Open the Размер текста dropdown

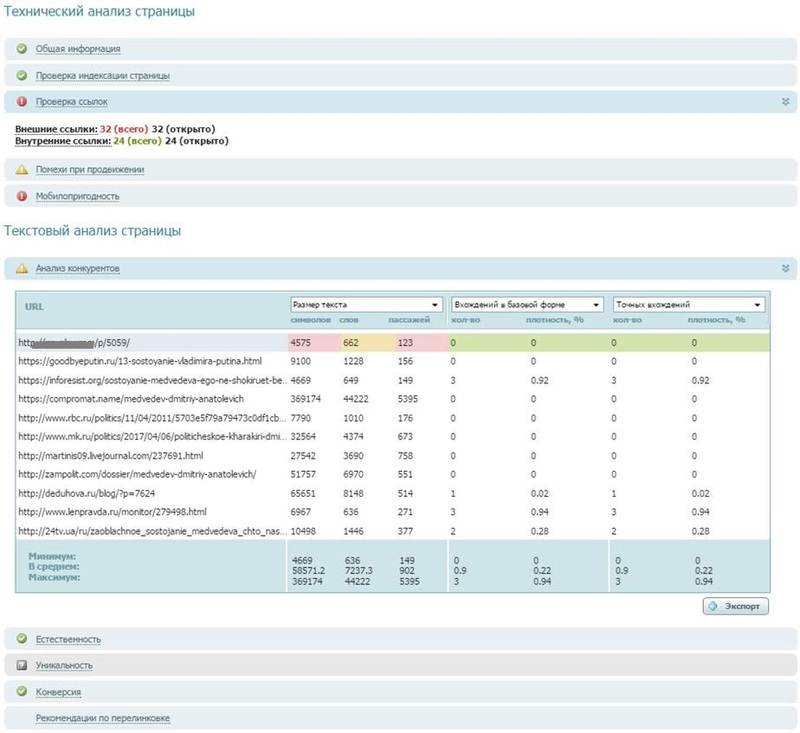pyautogui.click(x=366, y=304)
